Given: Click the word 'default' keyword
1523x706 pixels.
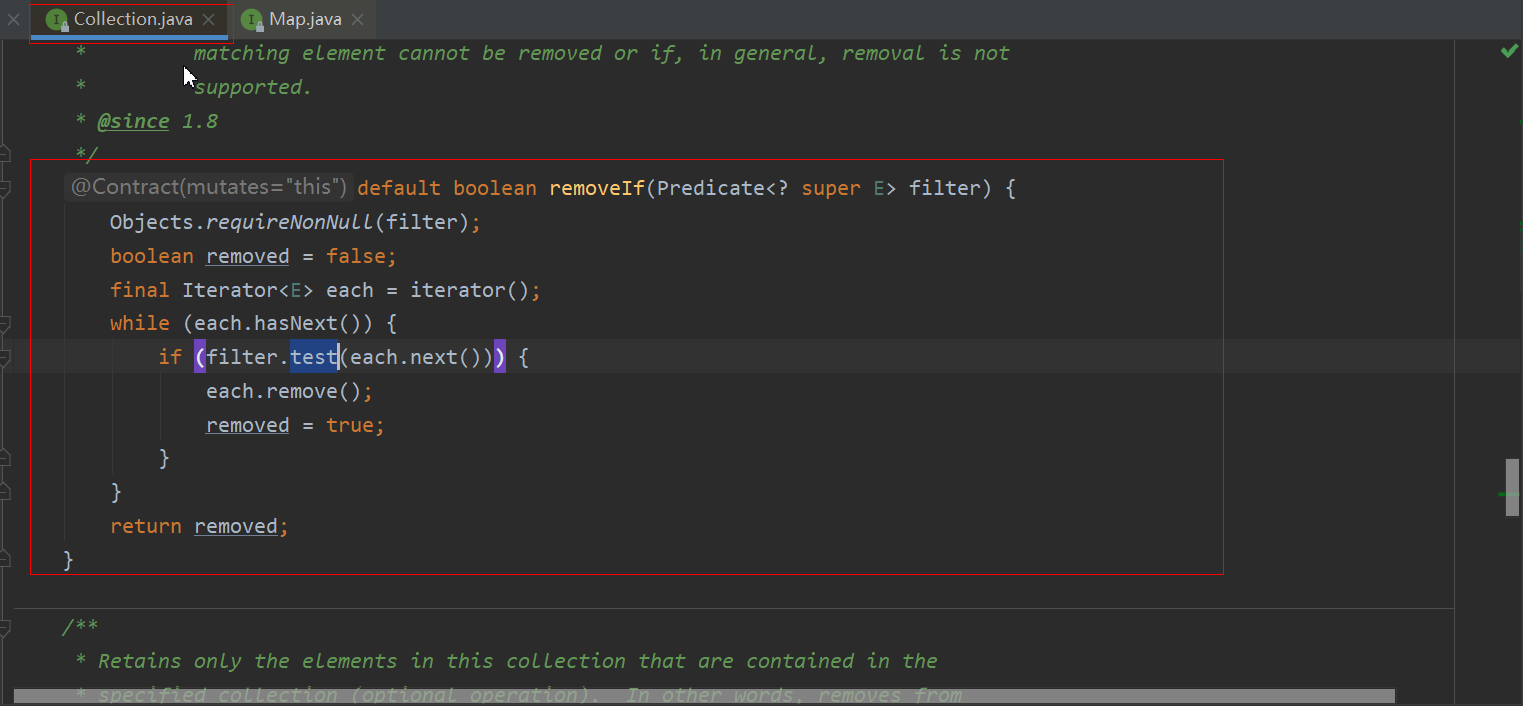Looking at the screenshot, I should [x=399, y=188].
